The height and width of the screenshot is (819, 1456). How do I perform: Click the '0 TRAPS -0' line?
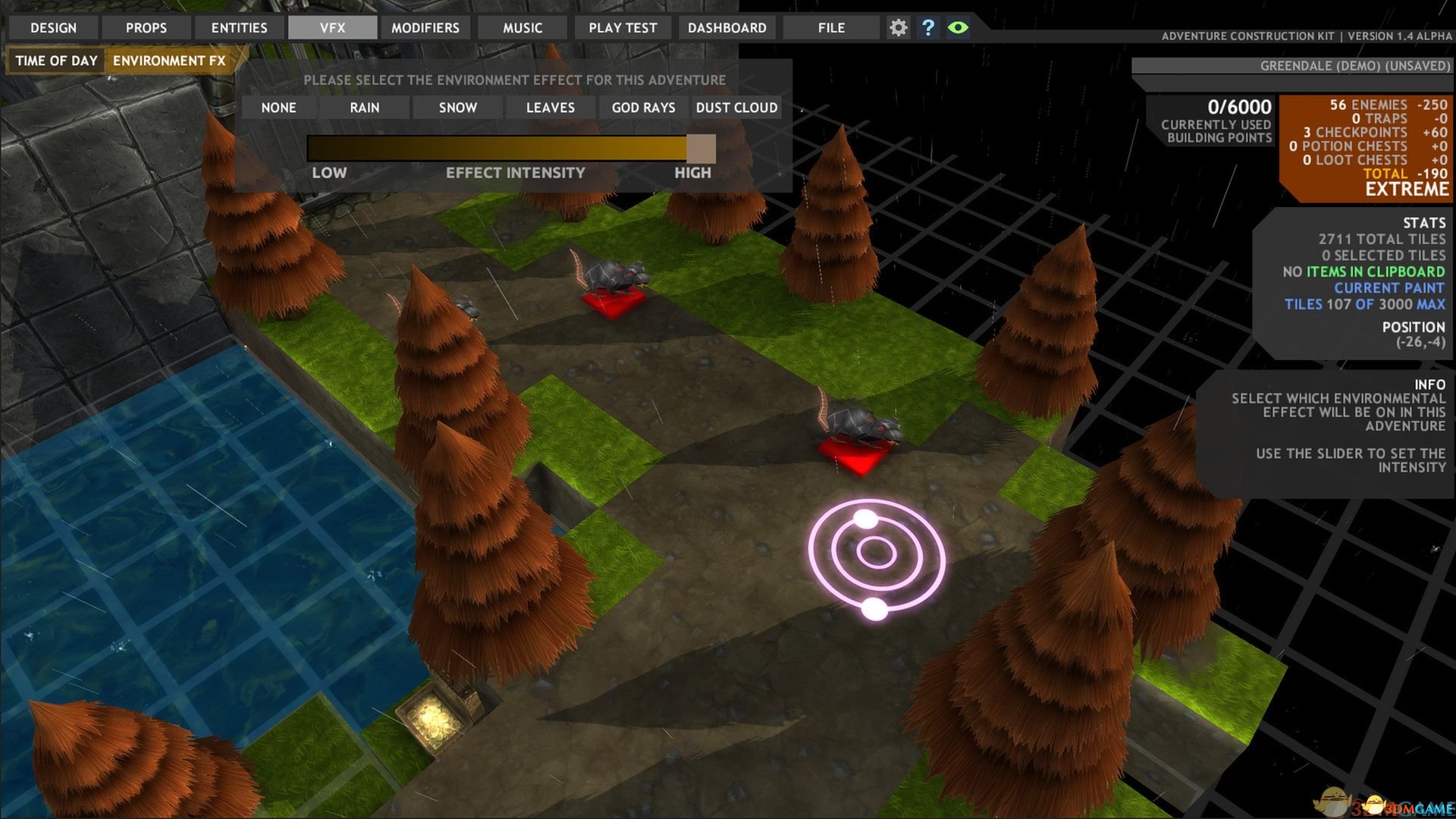coord(1399,118)
